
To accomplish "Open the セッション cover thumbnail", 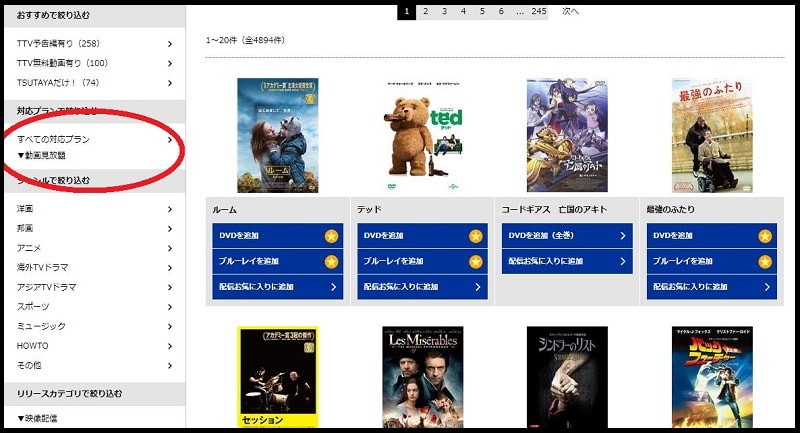I will coord(278,377).
